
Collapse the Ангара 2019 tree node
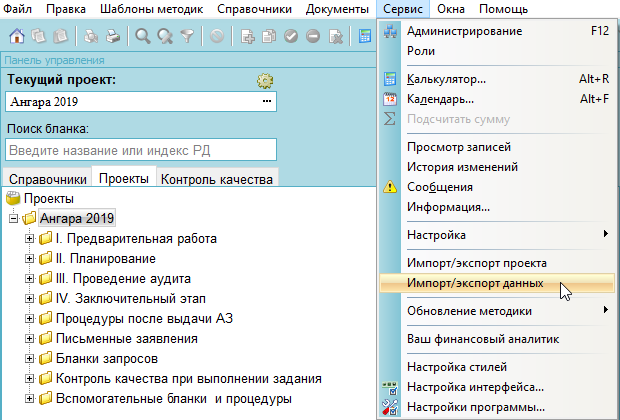point(13,218)
